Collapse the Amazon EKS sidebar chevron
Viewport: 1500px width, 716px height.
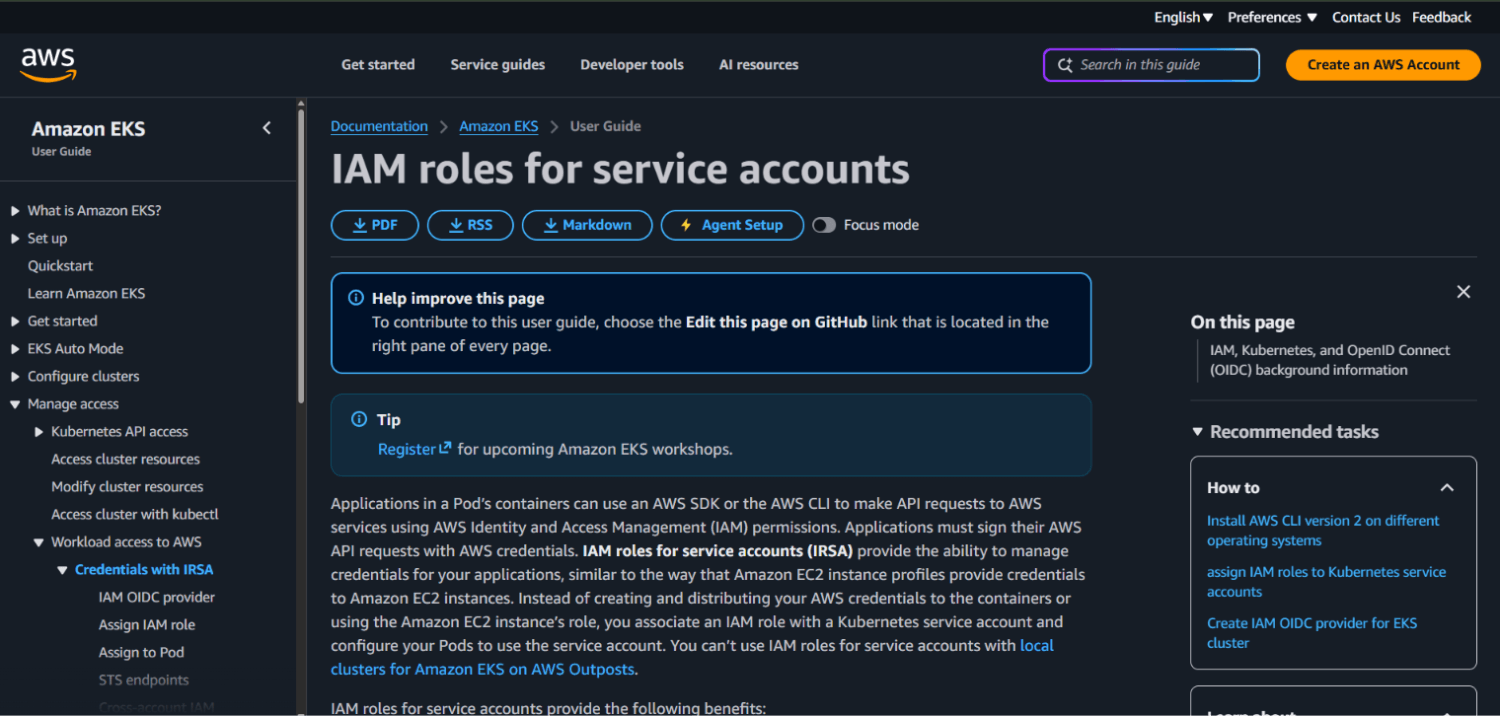coord(266,128)
